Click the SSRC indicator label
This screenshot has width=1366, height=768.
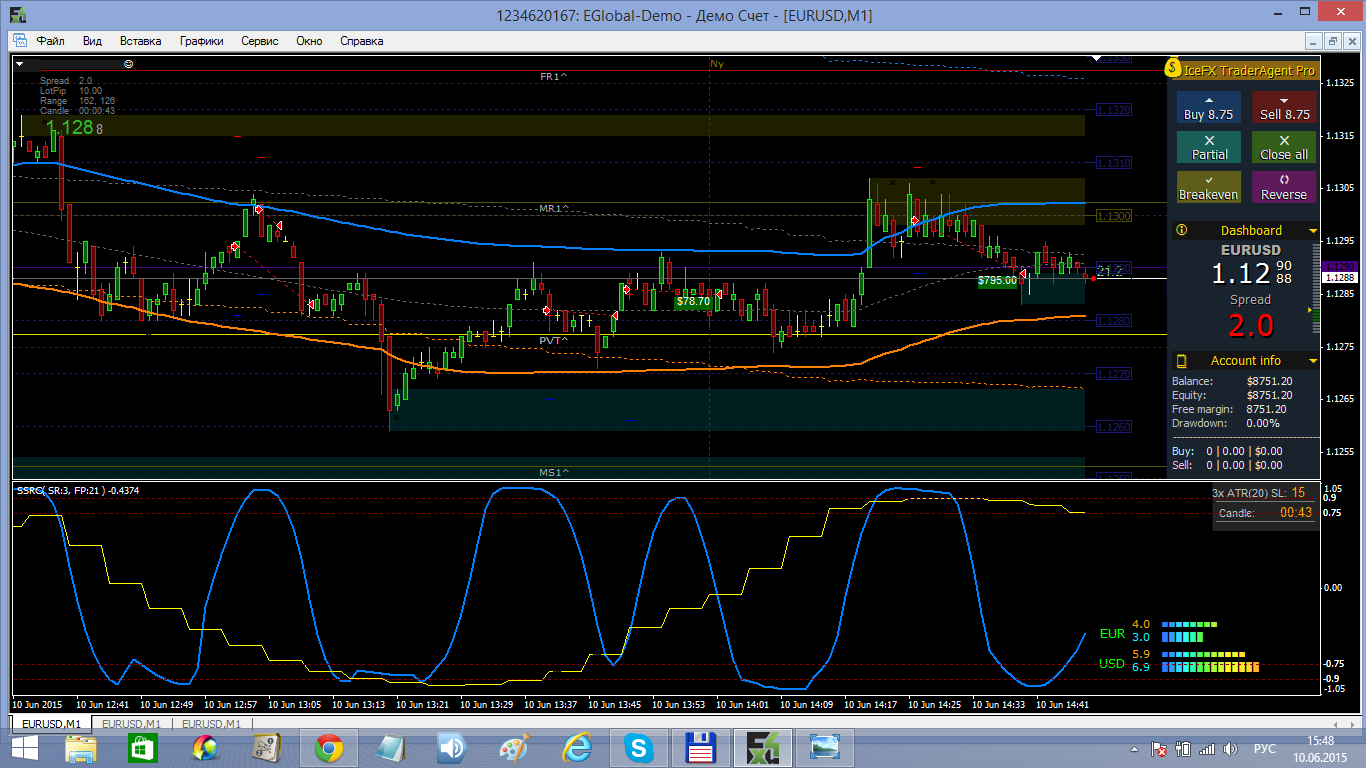tap(77, 490)
